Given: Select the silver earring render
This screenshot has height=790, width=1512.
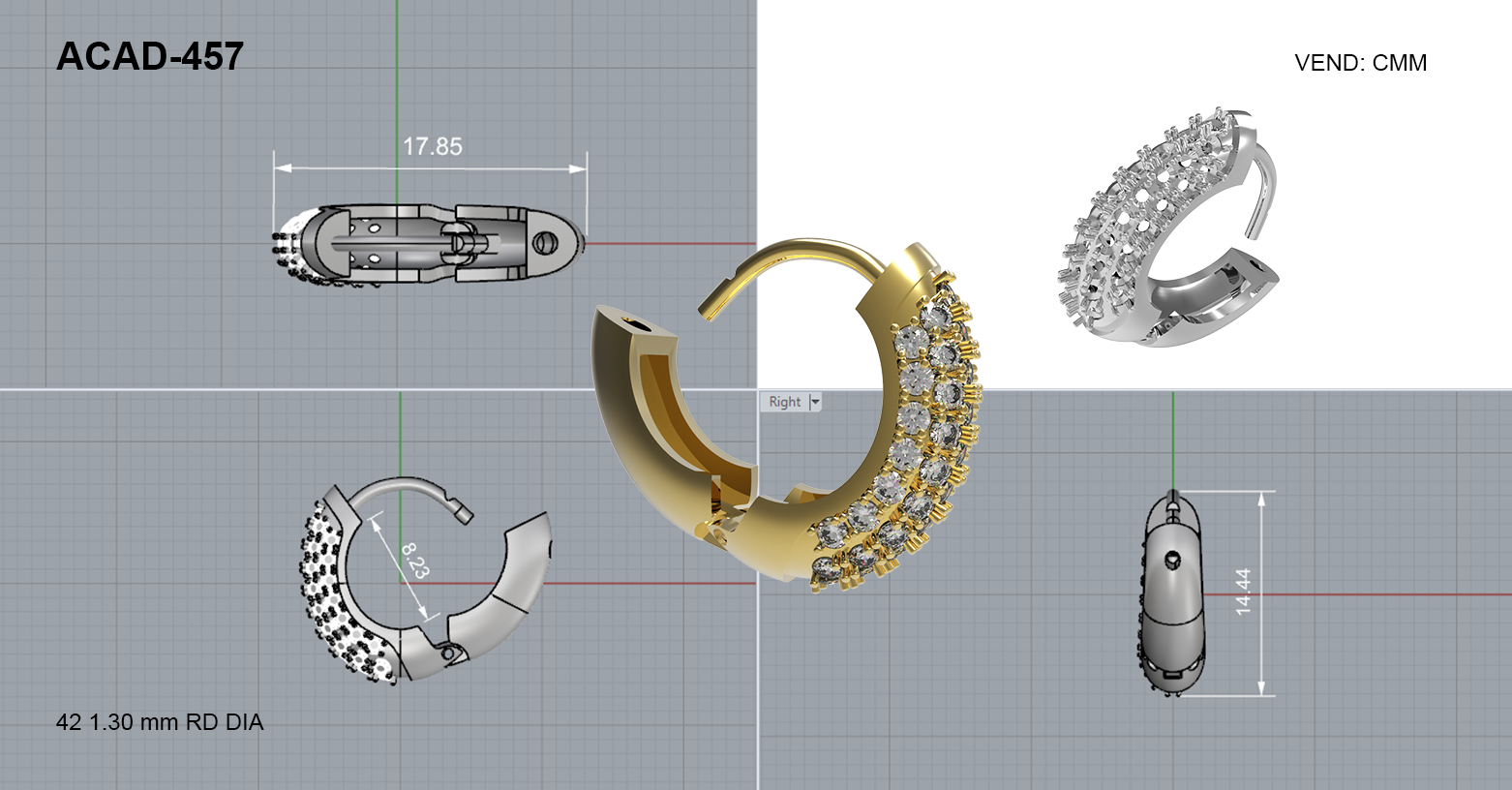Looking at the screenshot, I should 1168,227.
